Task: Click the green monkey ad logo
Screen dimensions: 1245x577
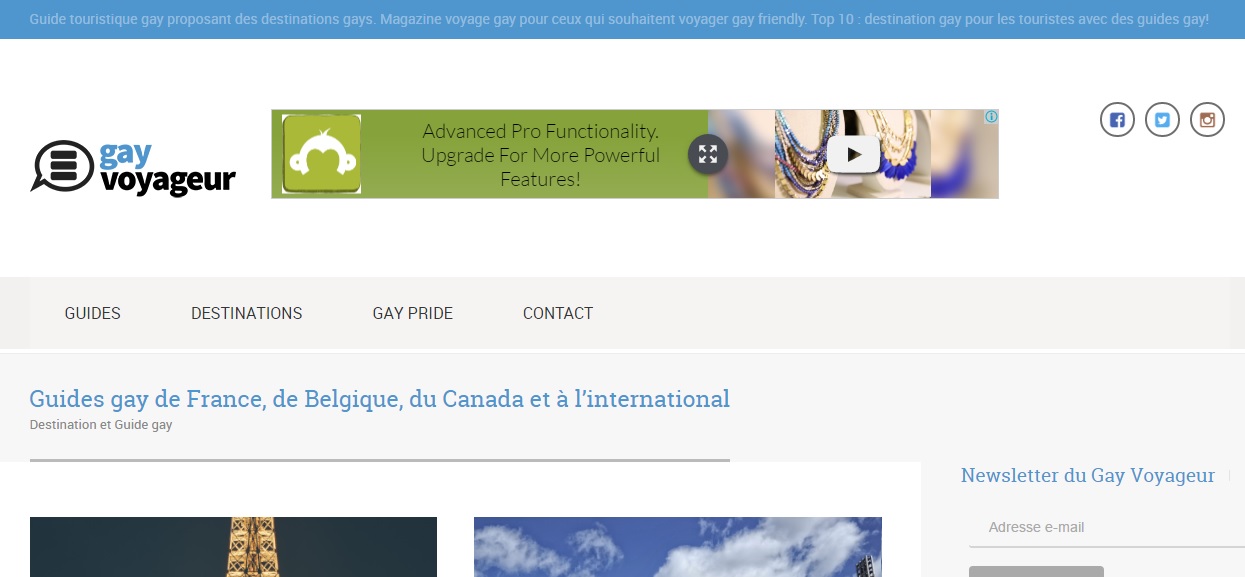Action: point(321,154)
